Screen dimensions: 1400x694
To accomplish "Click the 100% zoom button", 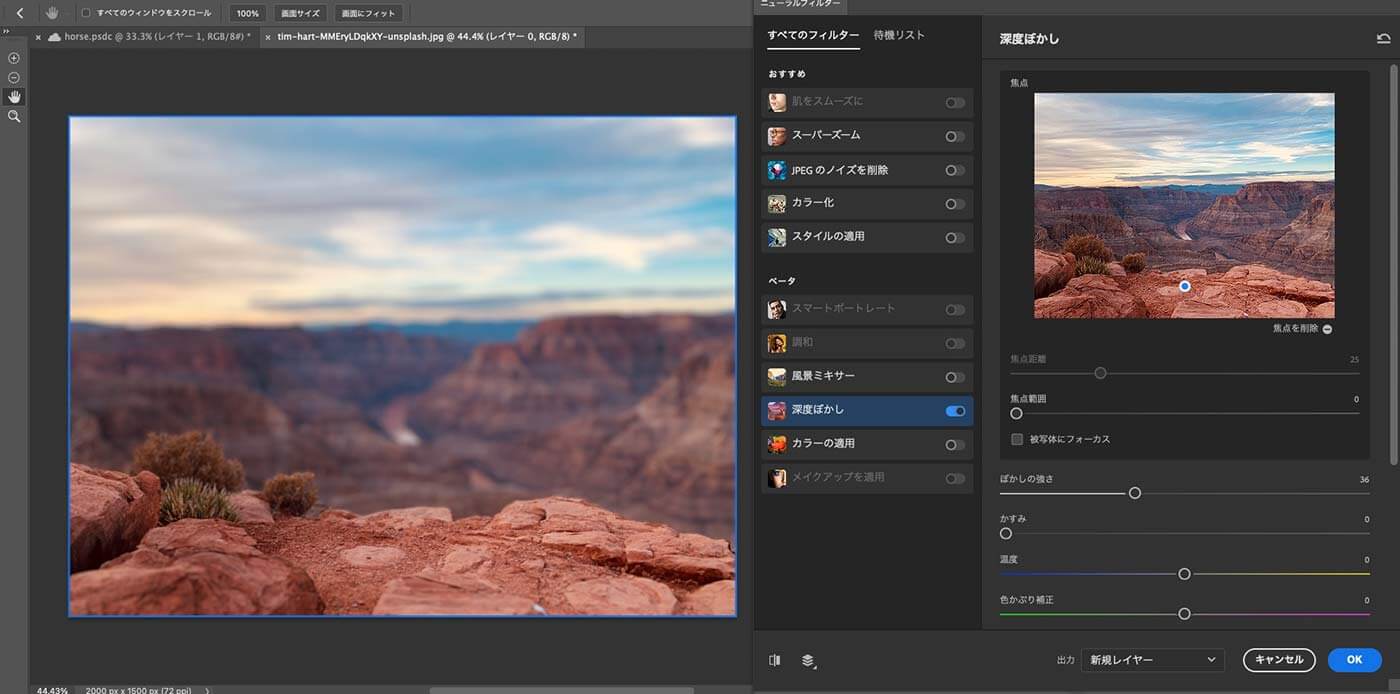I will (248, 13).
